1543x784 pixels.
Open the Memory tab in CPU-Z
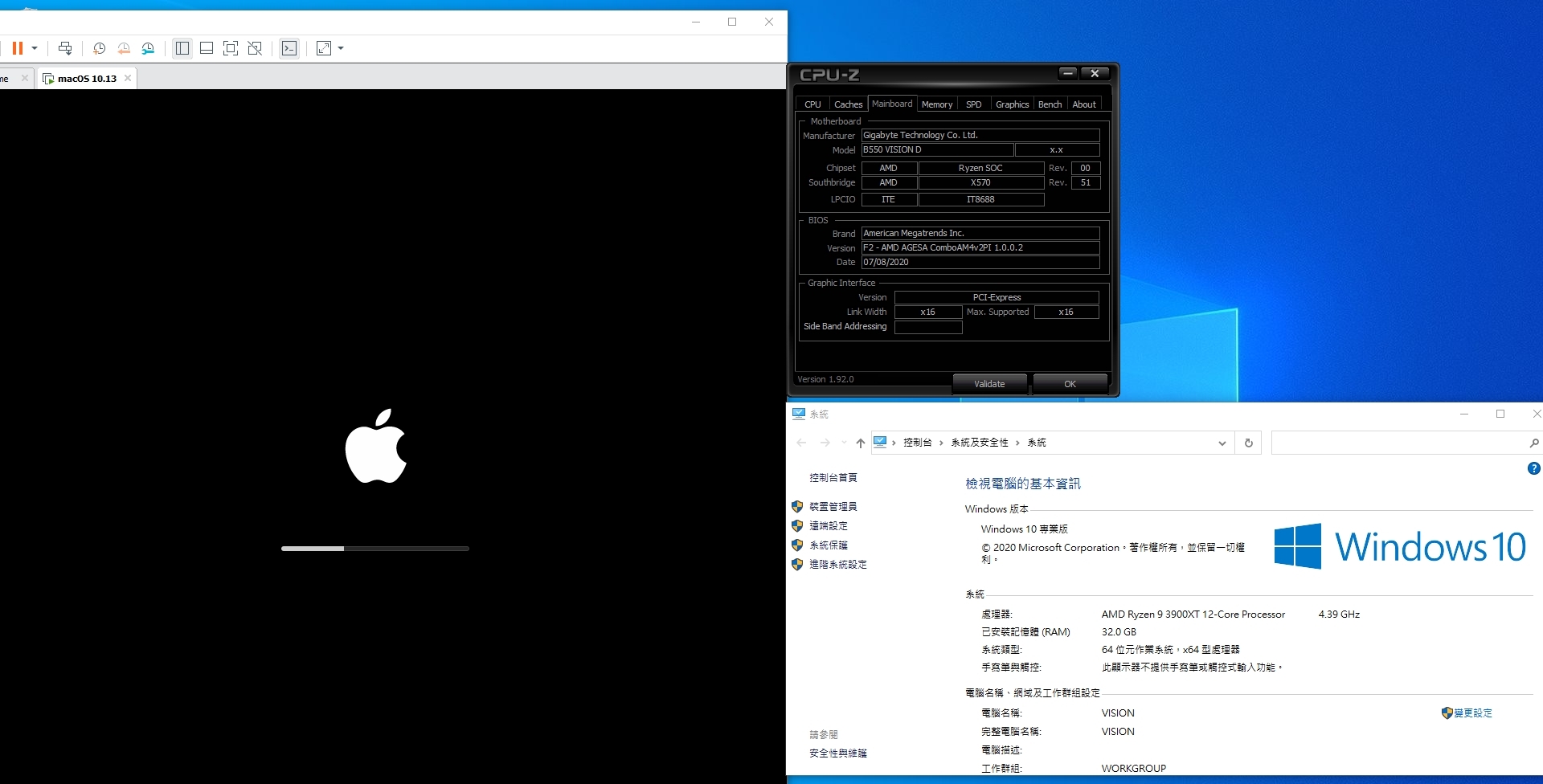click(937, 104)
